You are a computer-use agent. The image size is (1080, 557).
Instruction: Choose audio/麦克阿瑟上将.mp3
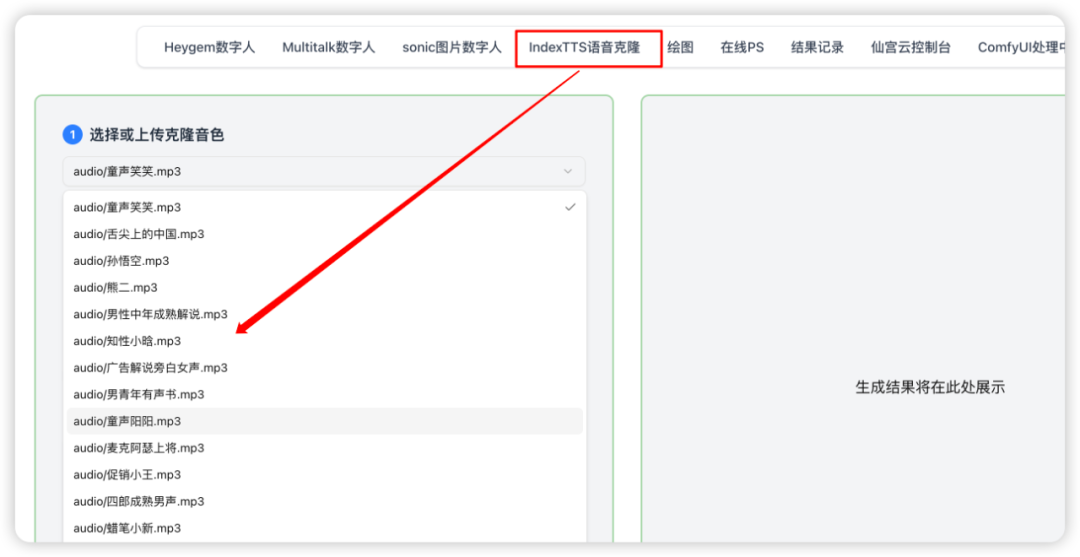pos(324,448)
